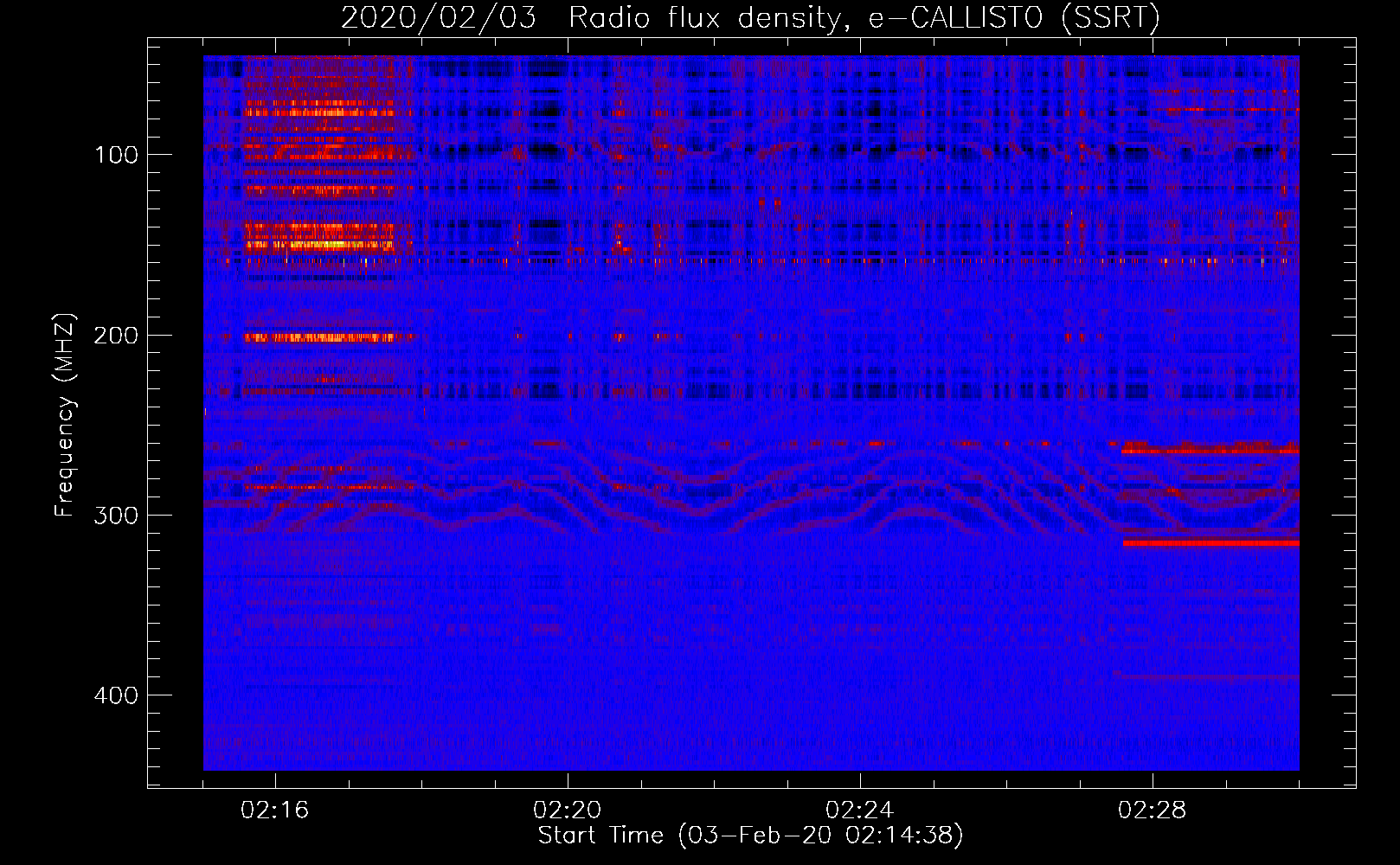Click the 02:28 time tick label
Viewport: 1400px width, 865px height.
[1153, 811]
